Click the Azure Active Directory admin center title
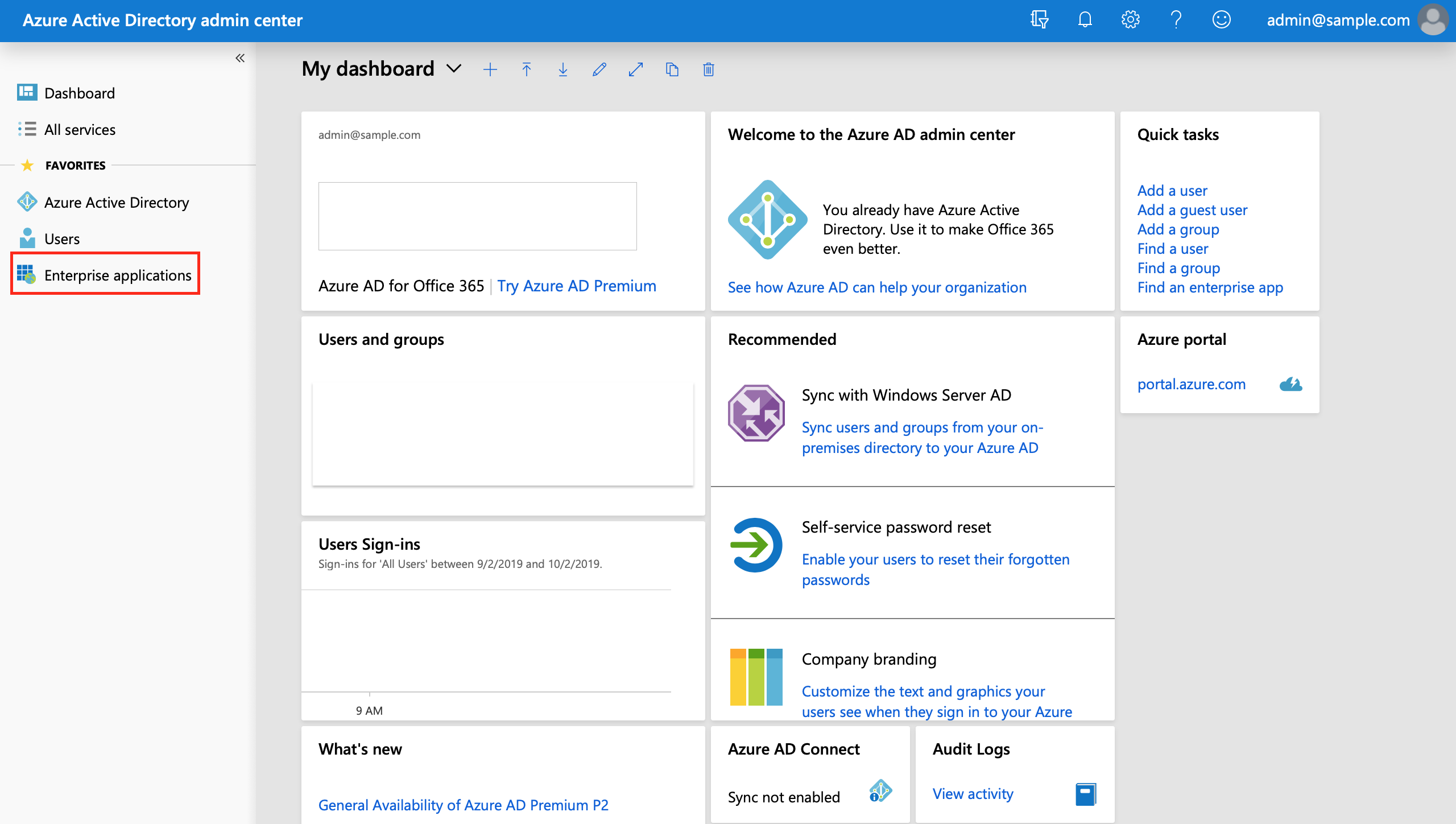Screen dimensions: 1456x824 coord(163,20)
